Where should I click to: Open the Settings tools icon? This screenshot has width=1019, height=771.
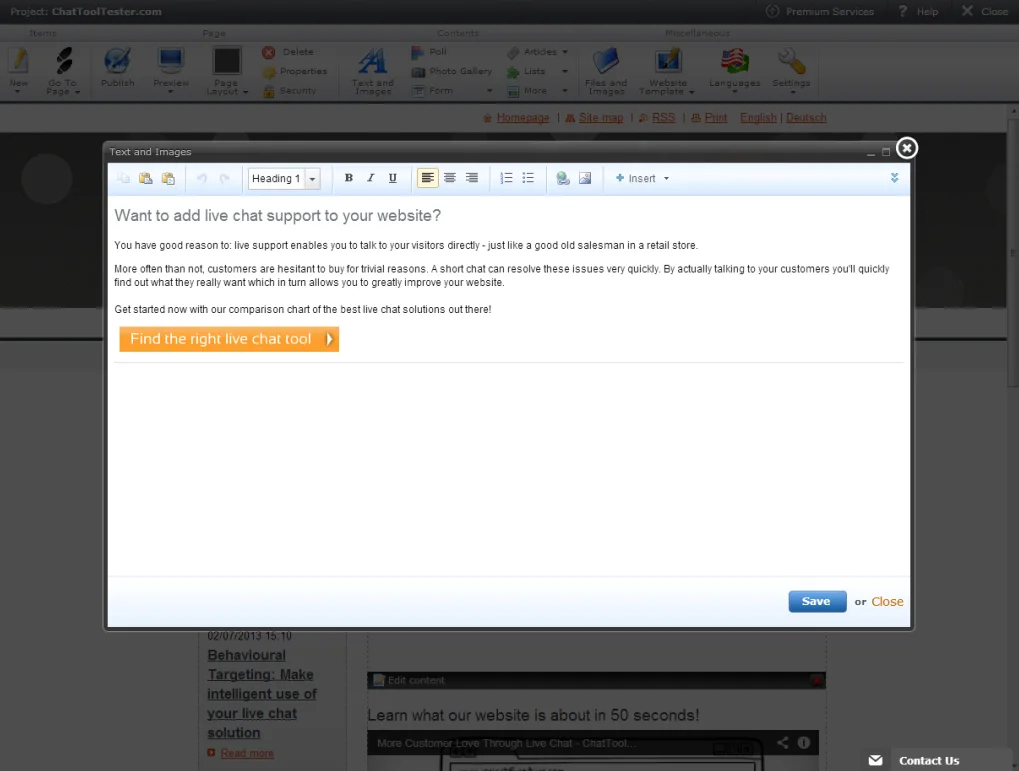pyautogui.click(x=791, y=70)
